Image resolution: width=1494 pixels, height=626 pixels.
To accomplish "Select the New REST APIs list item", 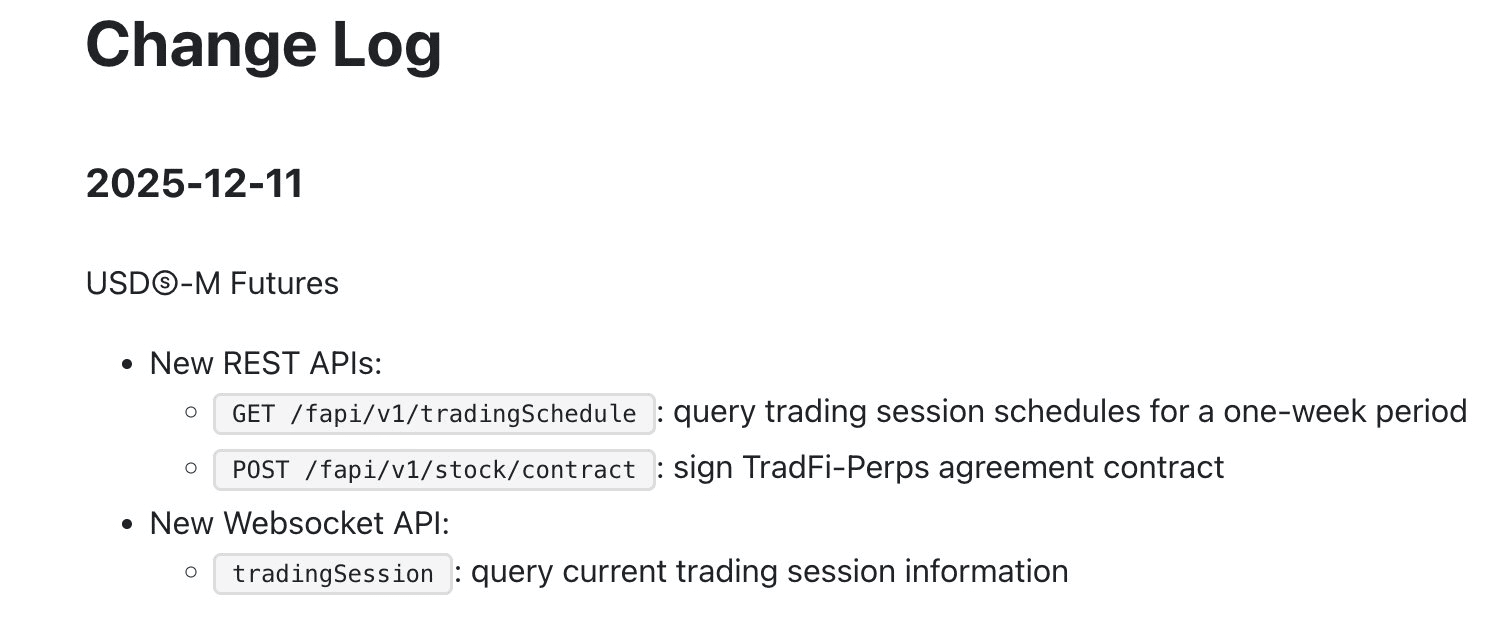I will pyautogui.click(x=266, y=363).
